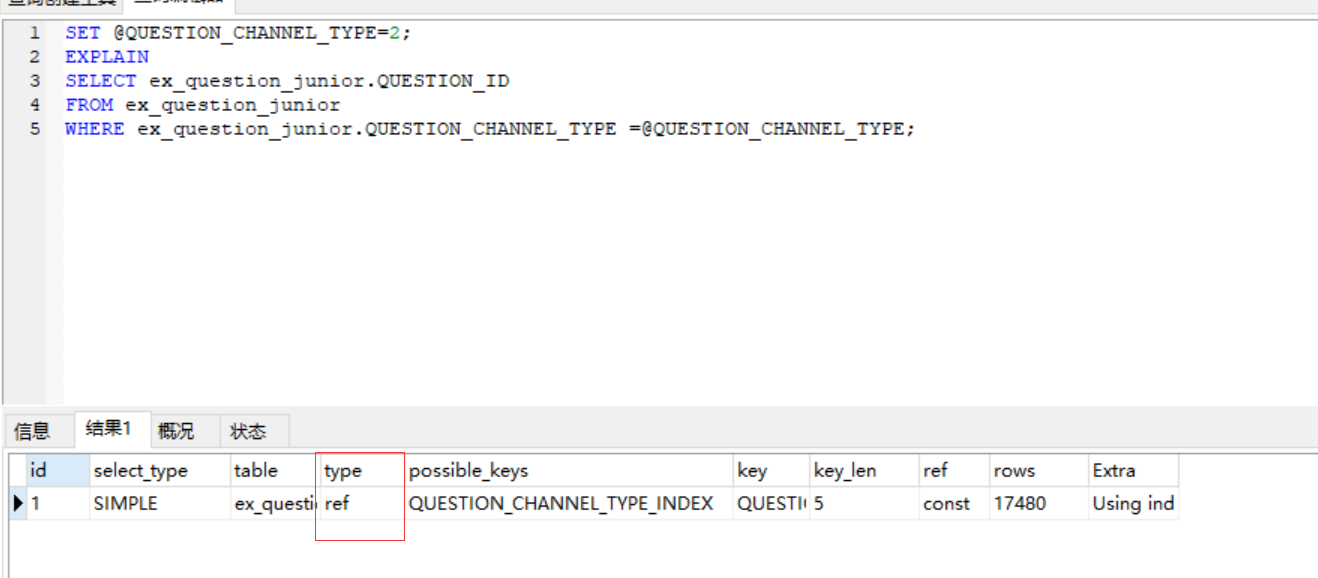Select the key_len value 5 cell
1318x578 pixels.
click(864, 503)
